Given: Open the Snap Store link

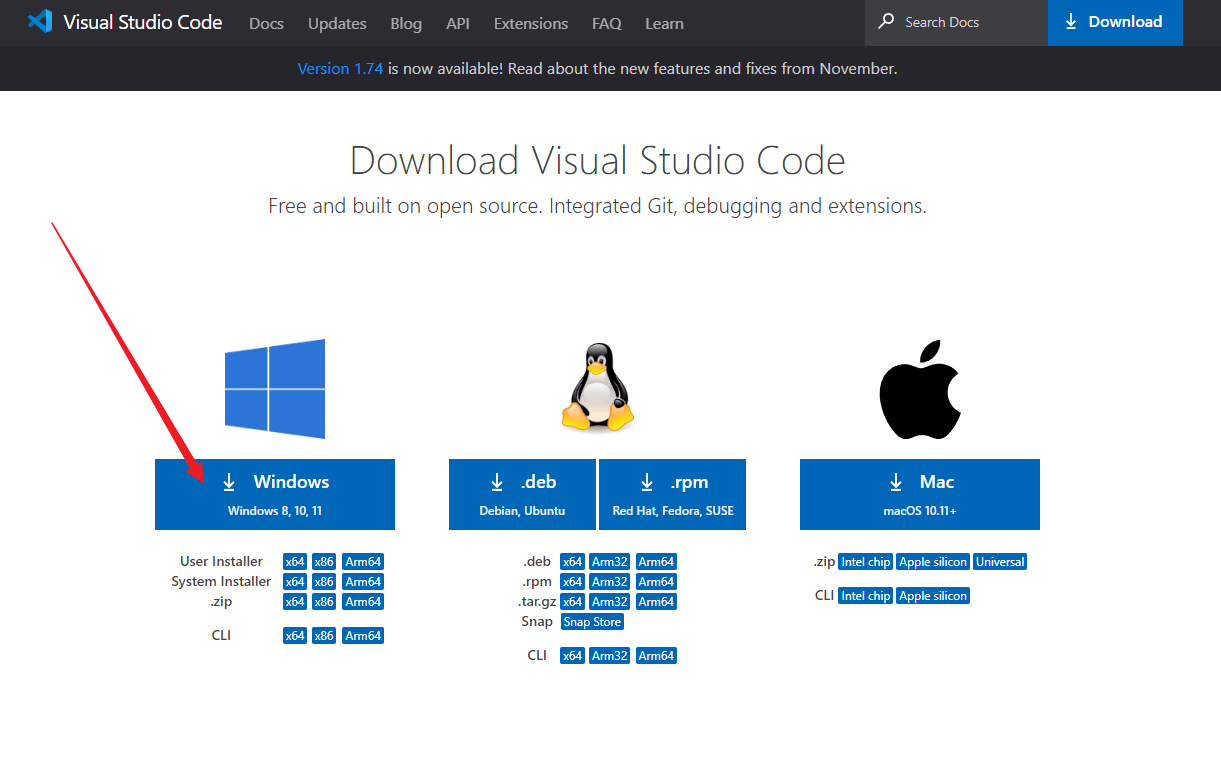Looking at the screenshot, I should coord(592,622).
